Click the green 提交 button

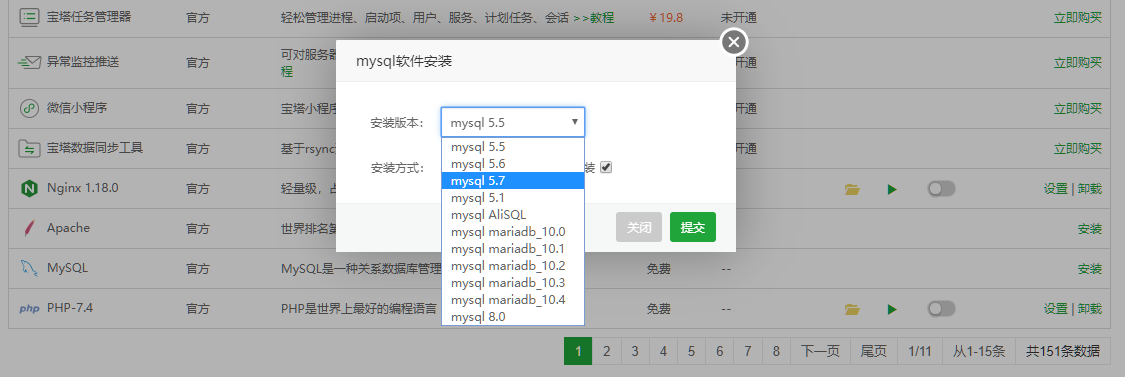coord(692,227)
